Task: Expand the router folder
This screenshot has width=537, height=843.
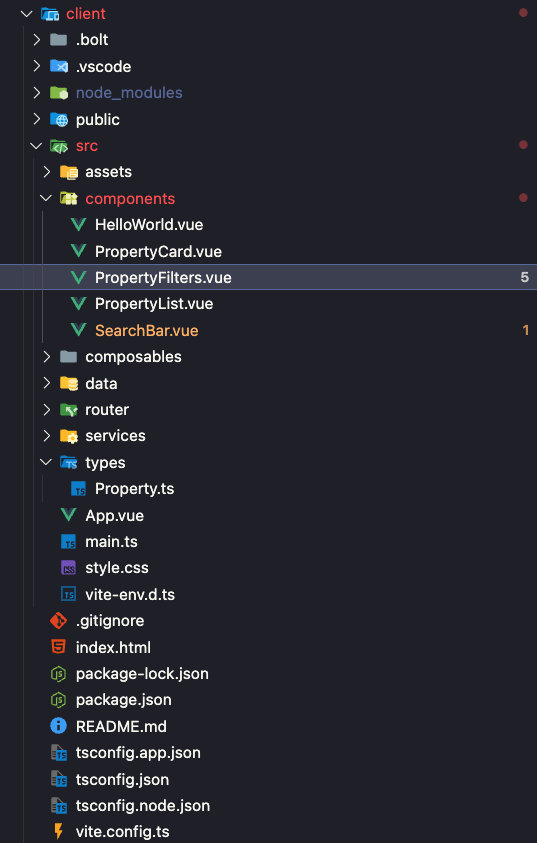Action: pyautogui.click(x=46, y=410)
